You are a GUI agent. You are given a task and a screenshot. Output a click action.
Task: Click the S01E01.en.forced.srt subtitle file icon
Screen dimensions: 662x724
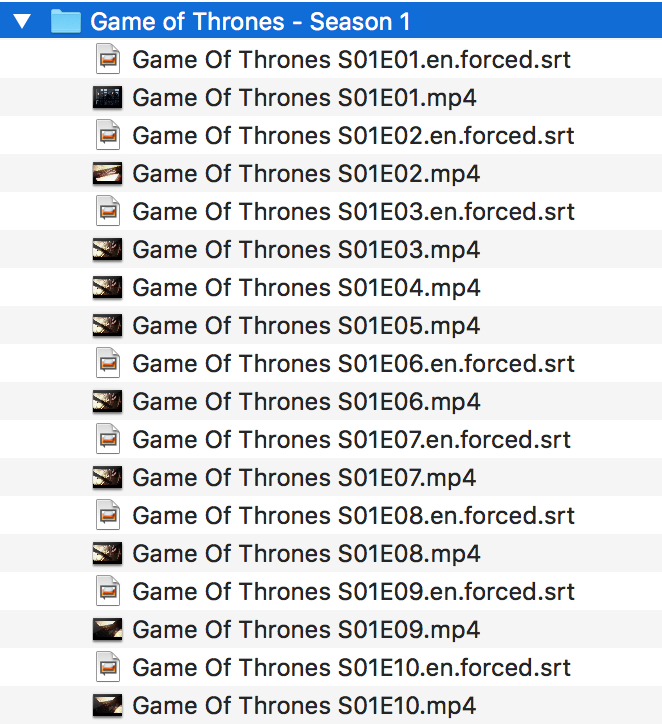[x=107, y=59]
